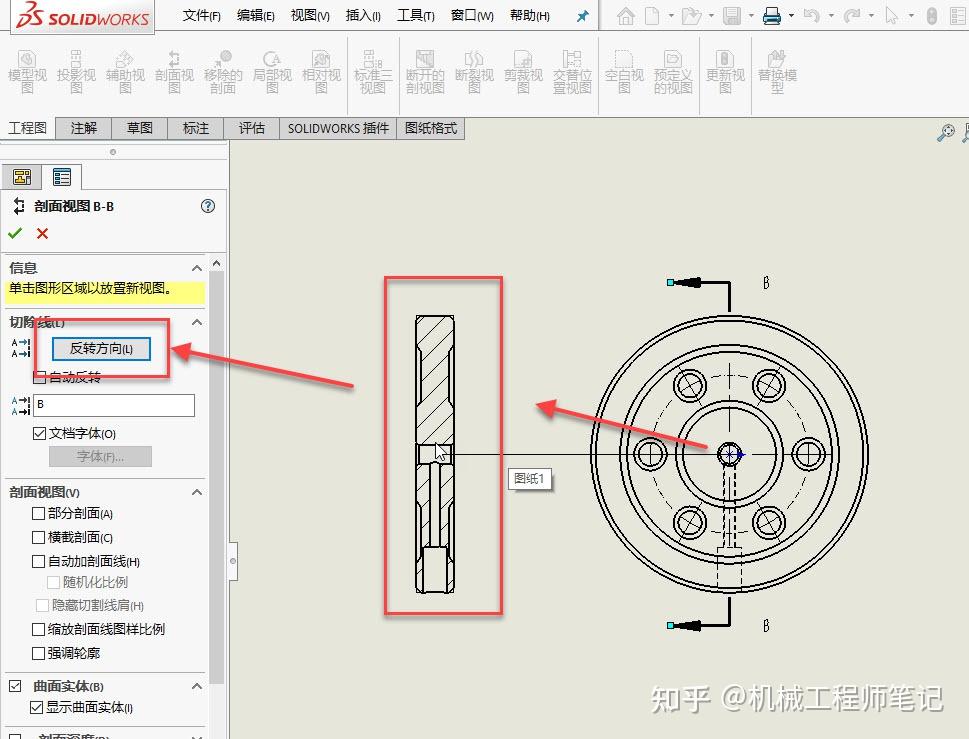Click the Print icon
This screenshot has width=969, height=739.
(x=771, y=15)
